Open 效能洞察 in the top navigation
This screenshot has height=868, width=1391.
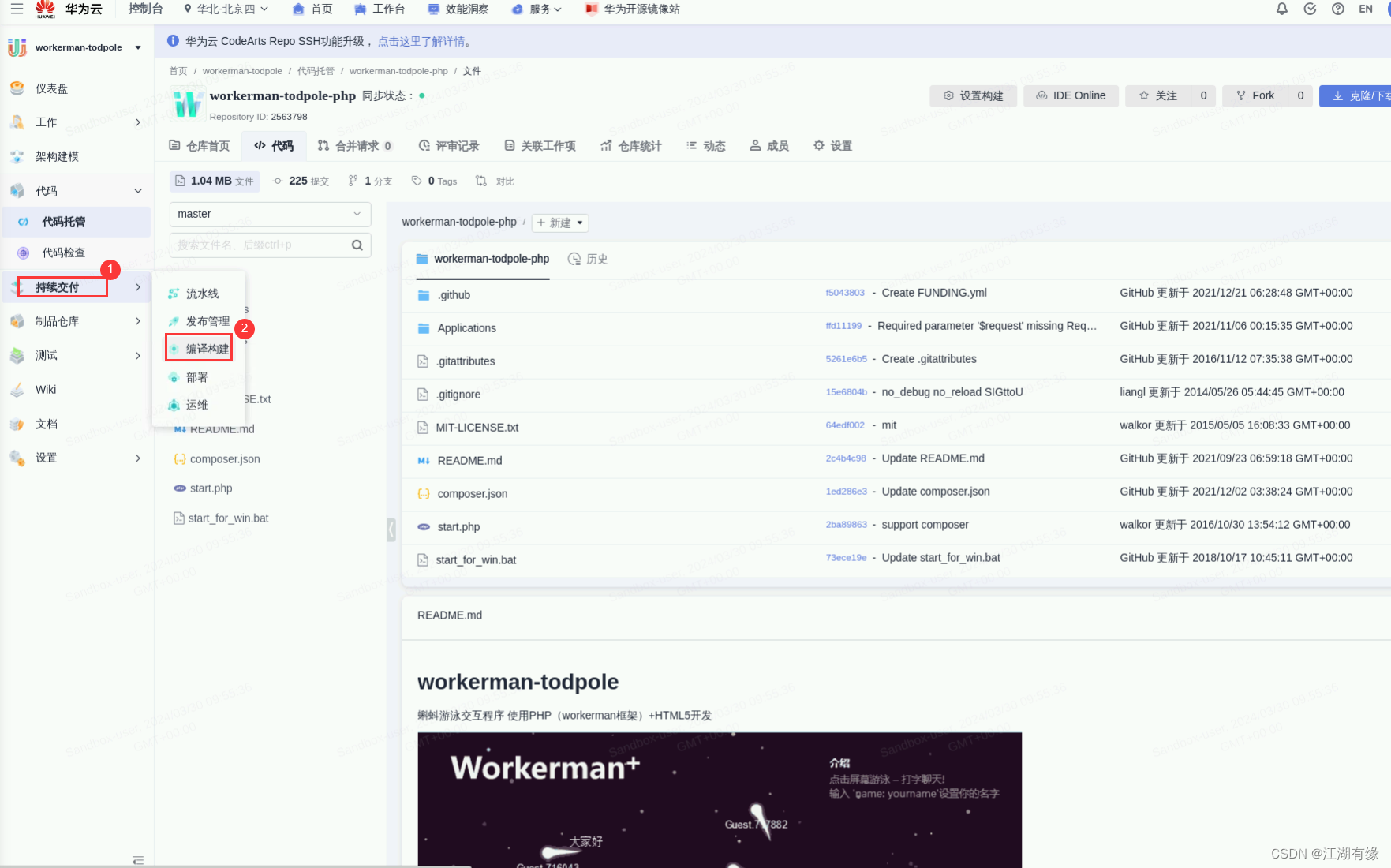pyautogui.click(x=458, y=9)
